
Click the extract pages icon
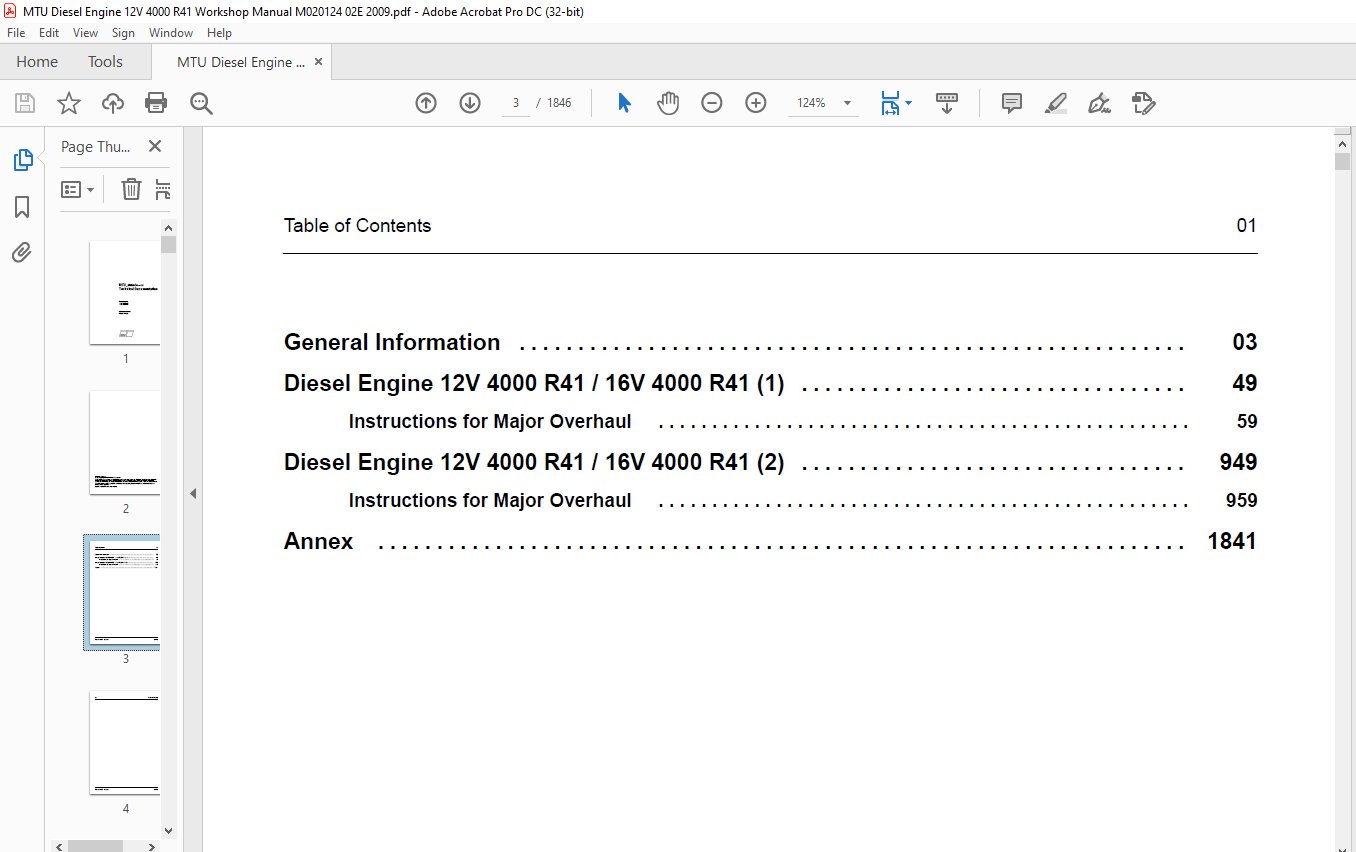[x=164, y=189]
